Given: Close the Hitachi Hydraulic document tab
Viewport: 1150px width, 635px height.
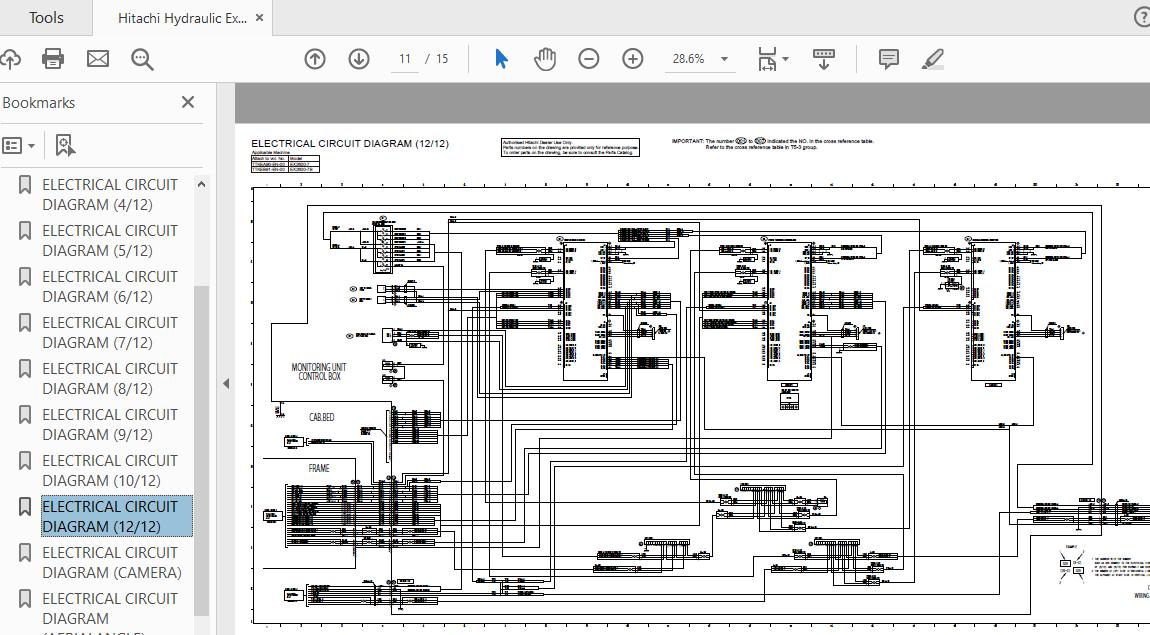Looking at the screenshot, I should pos(259,18).
